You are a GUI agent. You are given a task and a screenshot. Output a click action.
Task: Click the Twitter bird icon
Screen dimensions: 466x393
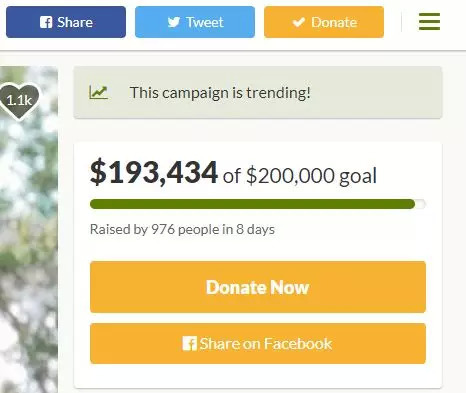174,22
